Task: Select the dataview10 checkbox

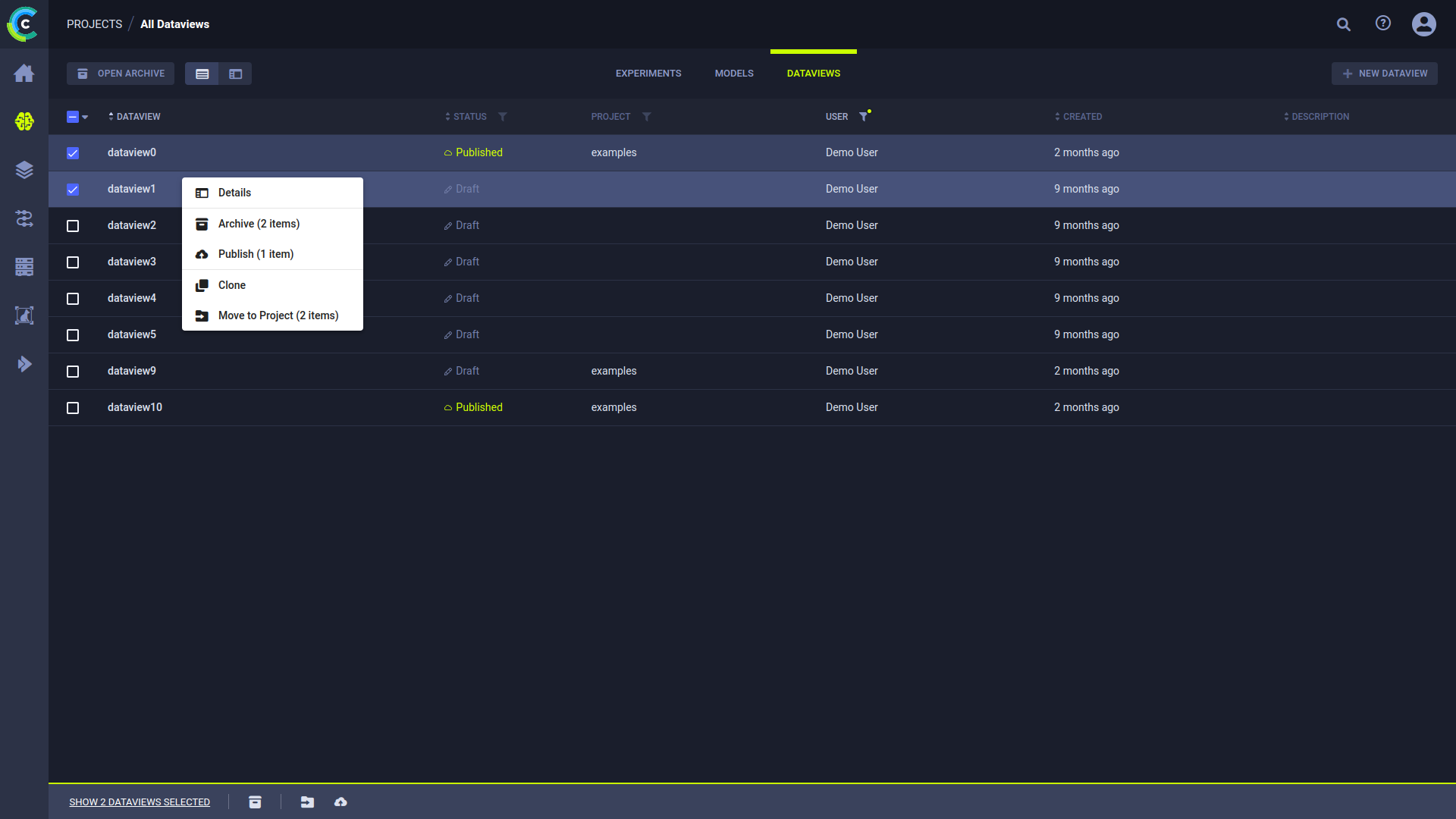Action: (73, 408)
